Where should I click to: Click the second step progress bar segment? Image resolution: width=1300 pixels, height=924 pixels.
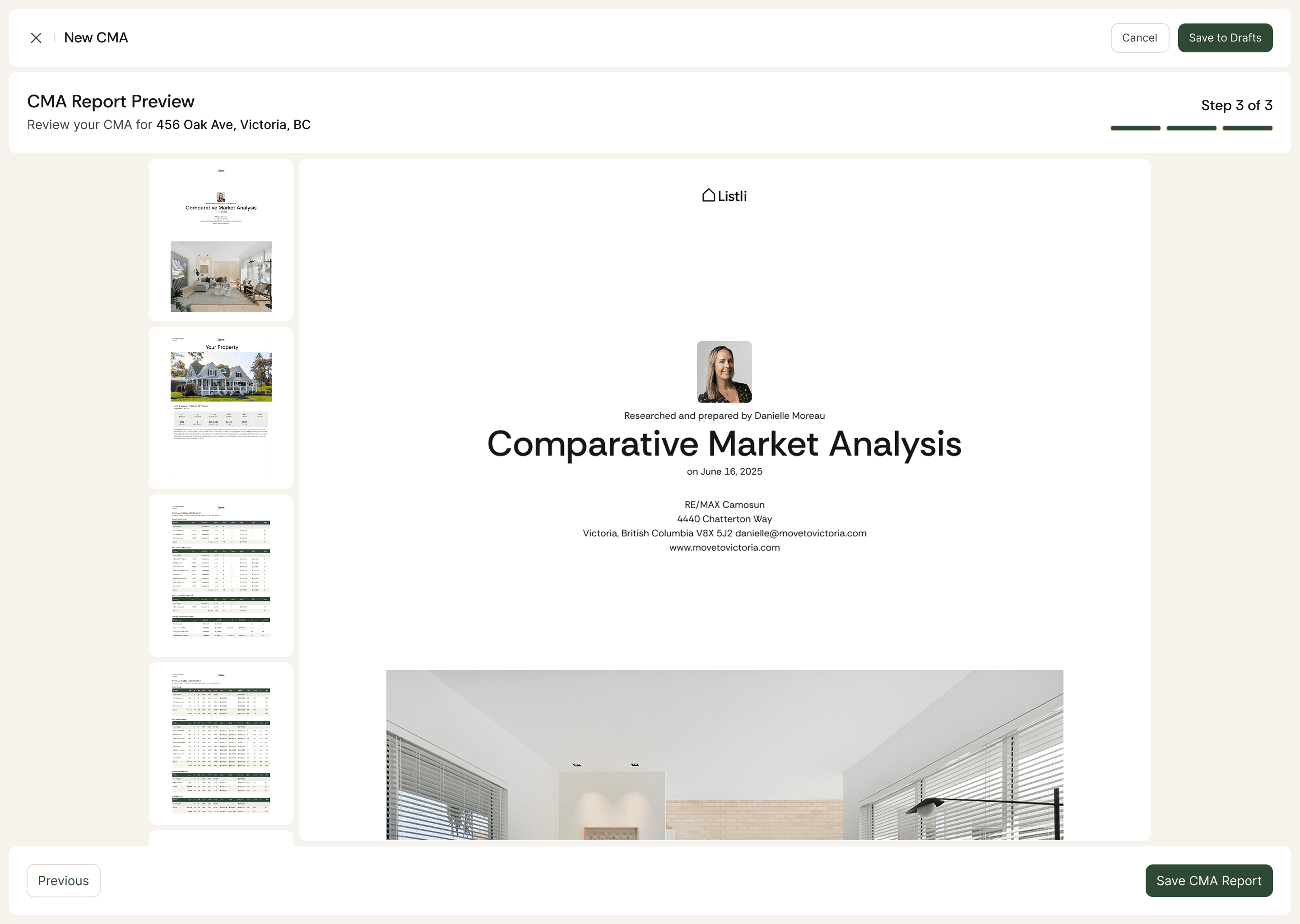tap(1191, 128)
